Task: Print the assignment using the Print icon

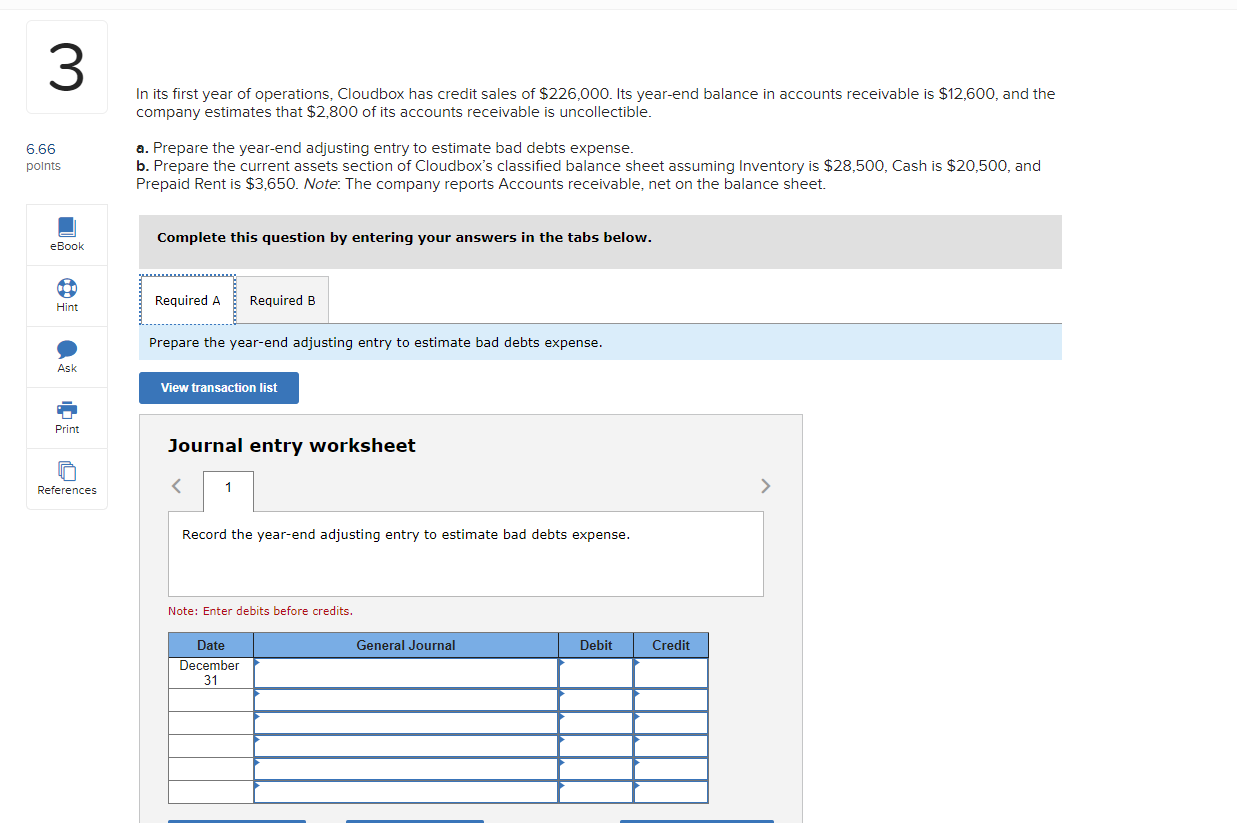Action: click(x=66, y=417)
